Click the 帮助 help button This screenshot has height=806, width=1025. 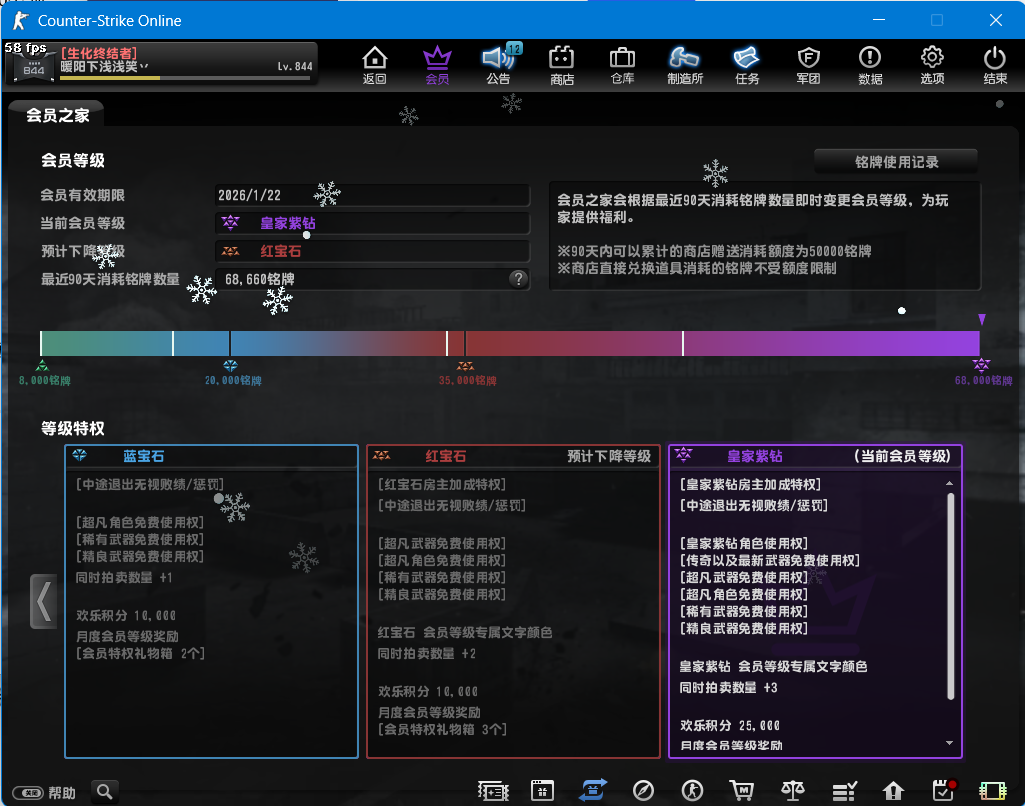point(48,792)
